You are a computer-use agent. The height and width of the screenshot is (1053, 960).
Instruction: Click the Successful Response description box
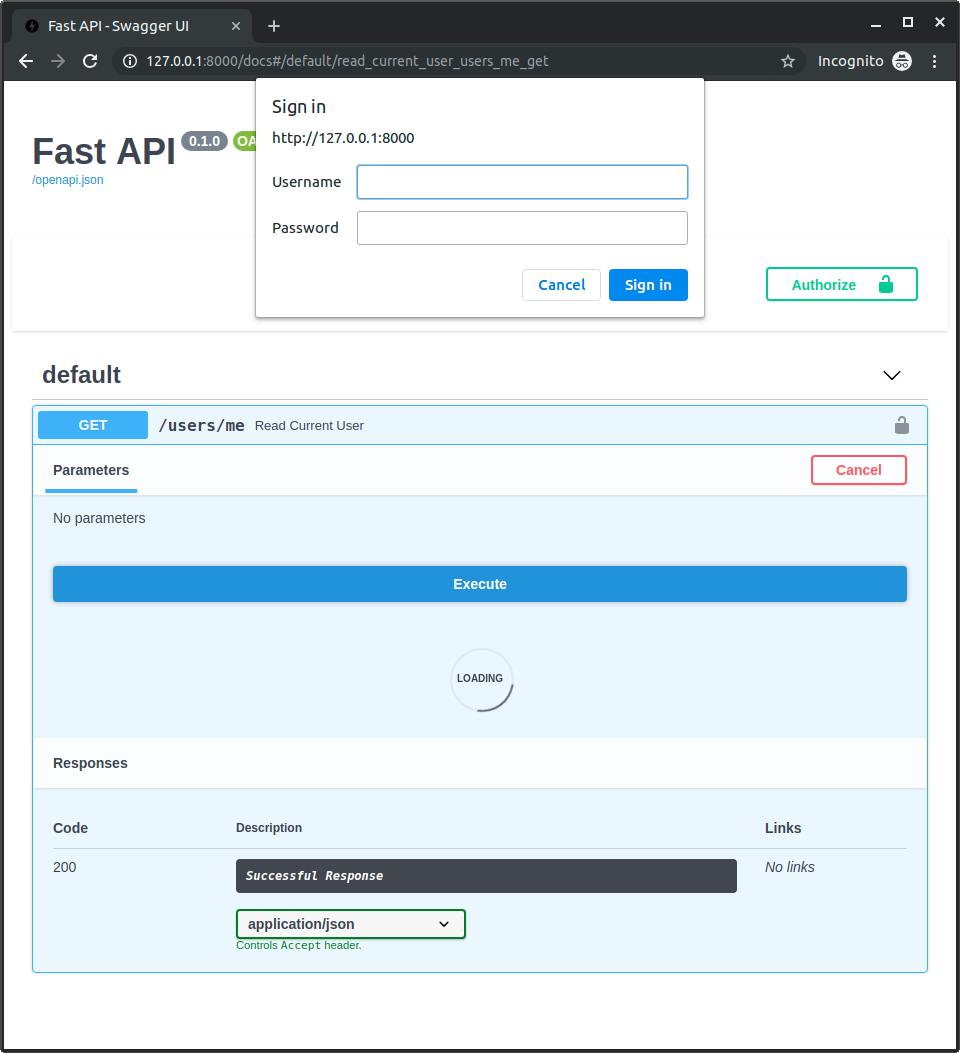pos(486,875)
